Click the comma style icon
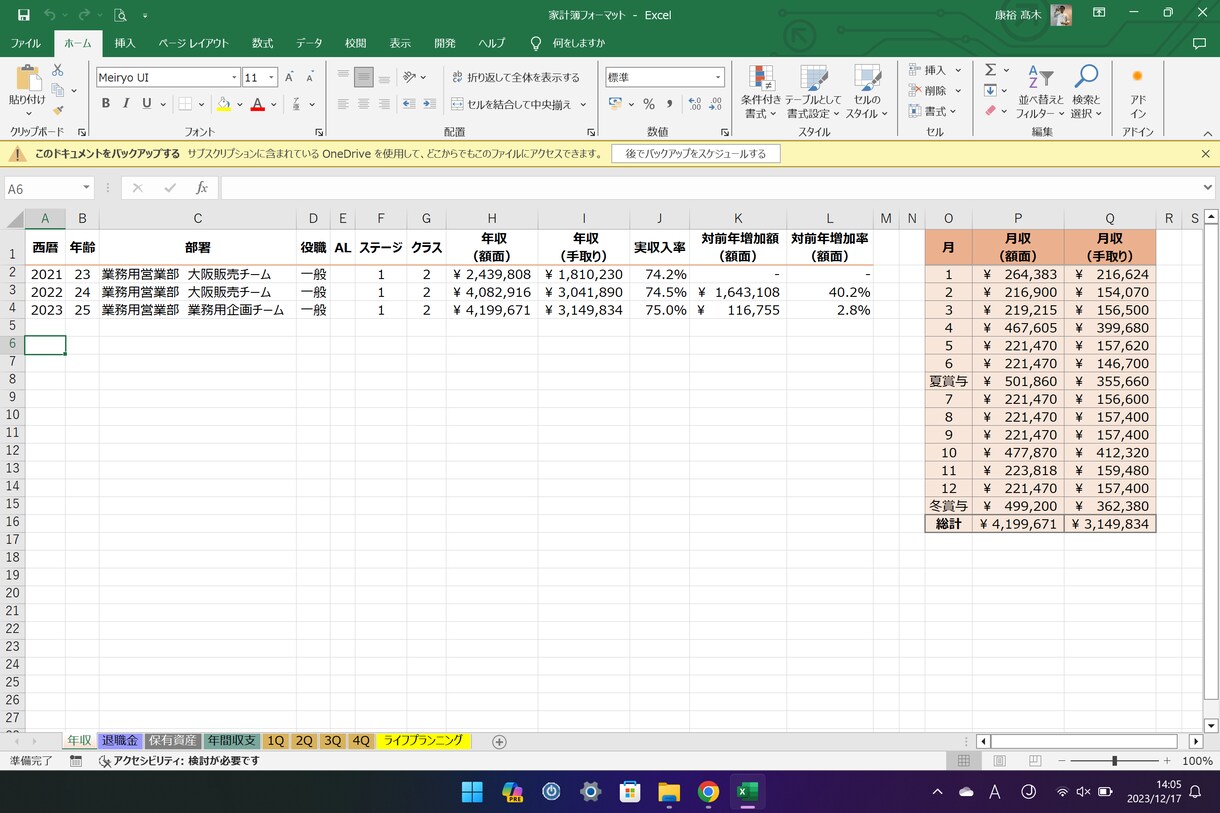This screenshot has height=813, width=1220. [669, 104]
